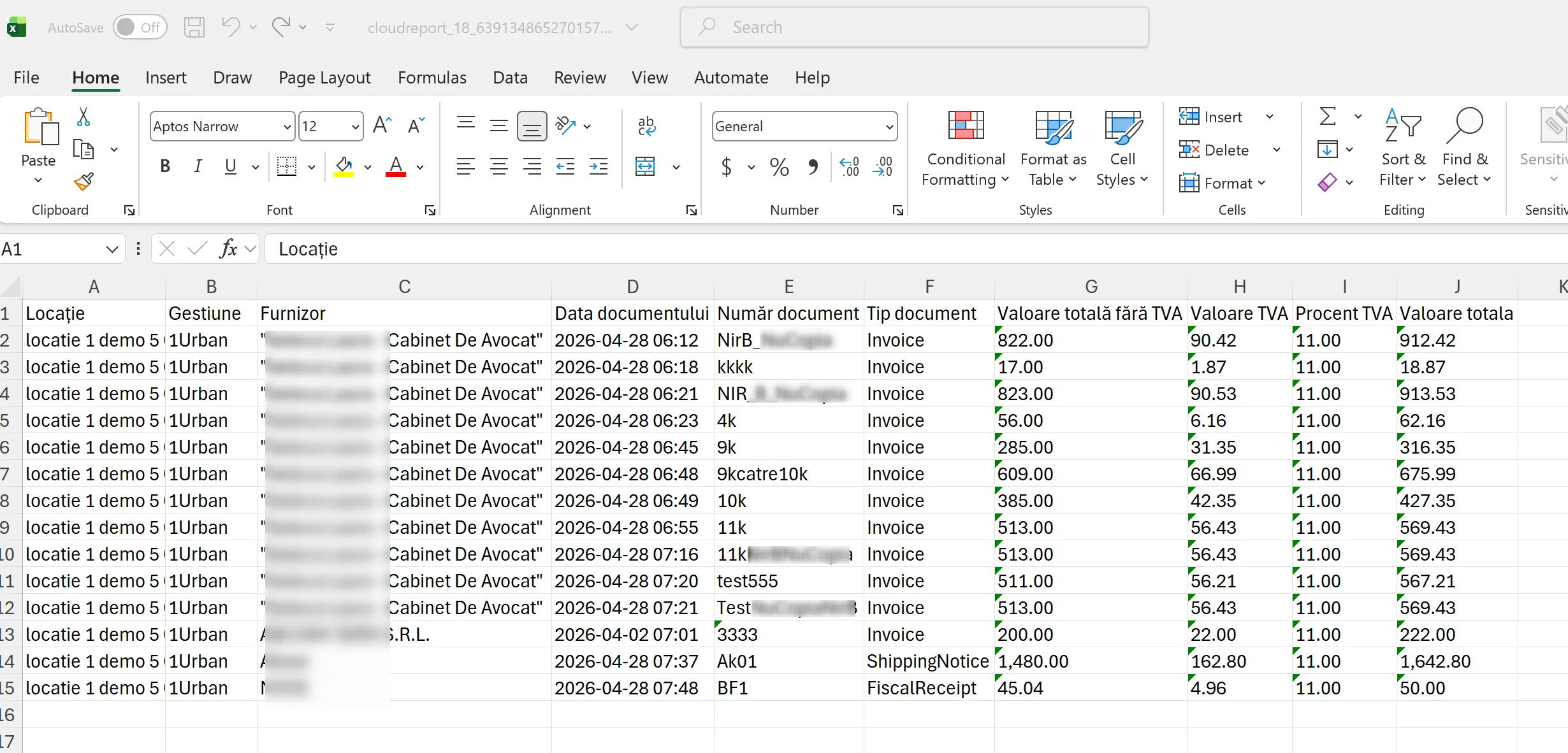Apply the yellow Fill Color swatch
The height and width of the screenshot is (753, 1568).
pyautogui.click(x=344, y=167)
